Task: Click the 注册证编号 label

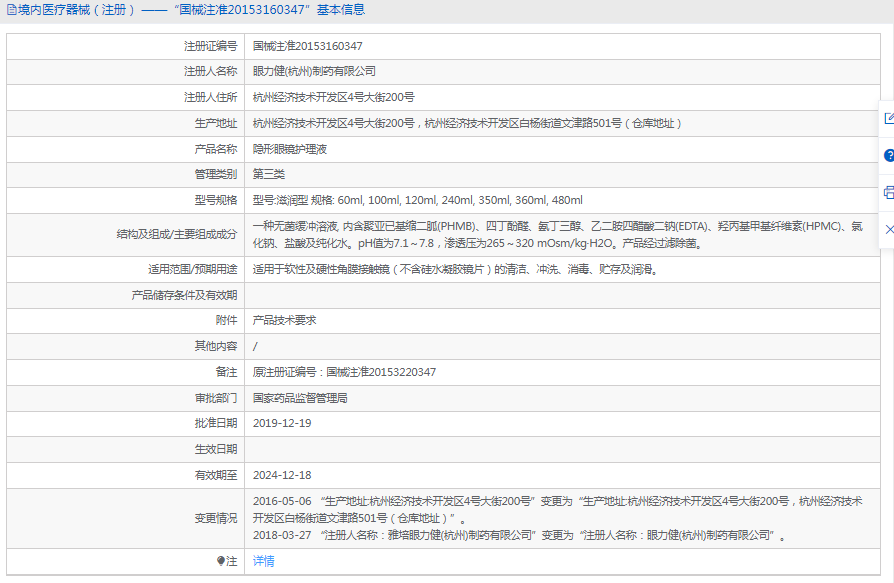Action: [x=210, y=46]
